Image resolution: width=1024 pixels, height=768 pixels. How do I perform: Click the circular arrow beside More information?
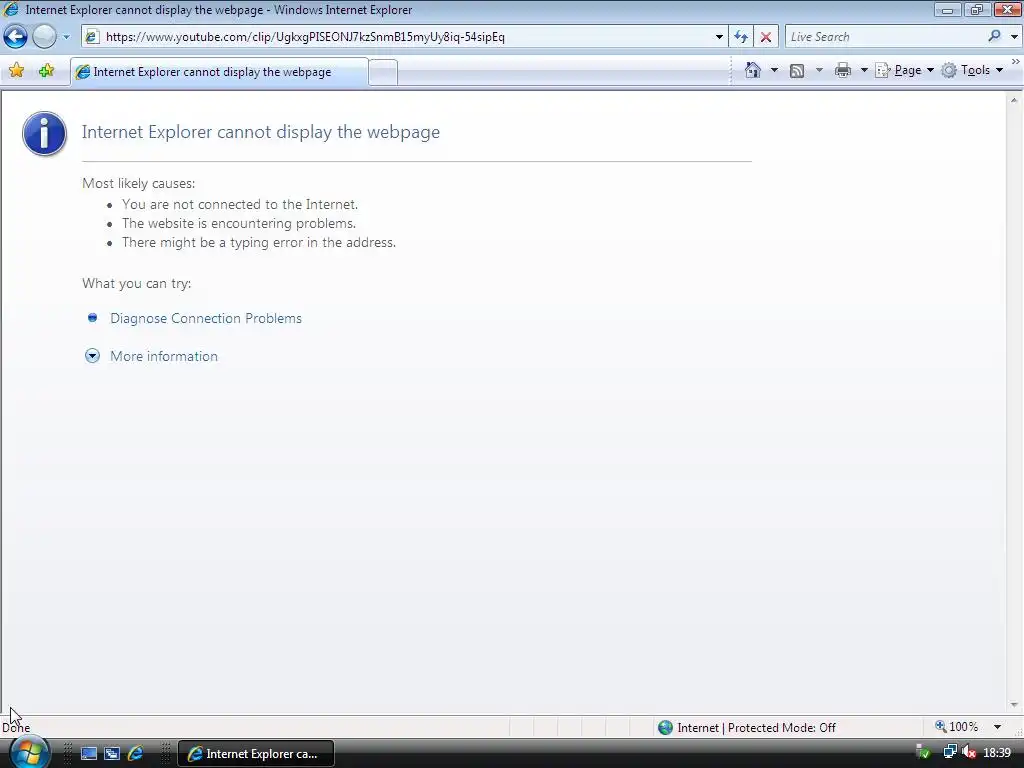[92, 356]
